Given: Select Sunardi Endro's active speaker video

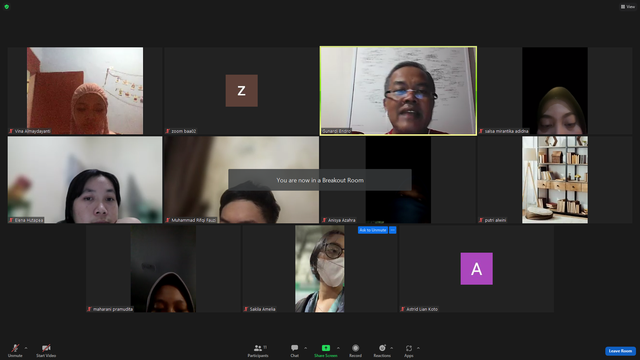Looking at the screenshot, I should pos(398,91).
